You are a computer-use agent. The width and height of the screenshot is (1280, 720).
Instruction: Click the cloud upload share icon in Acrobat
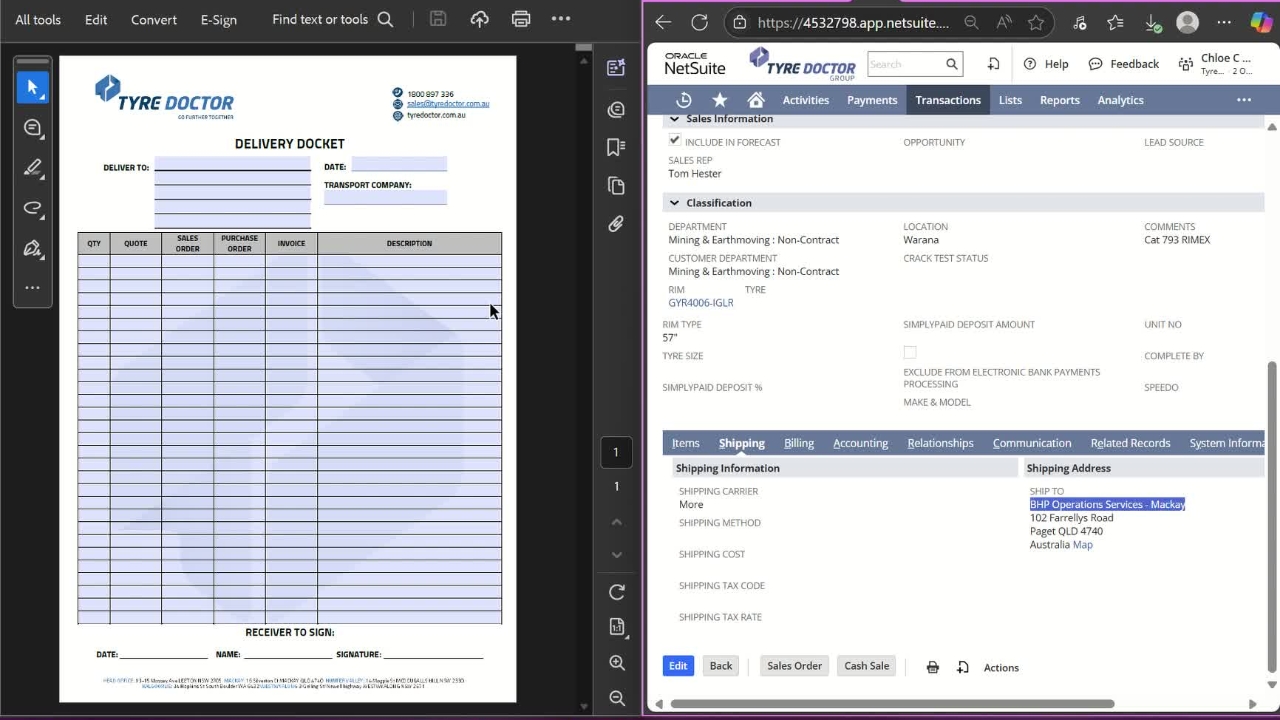(x=479, y=19)
